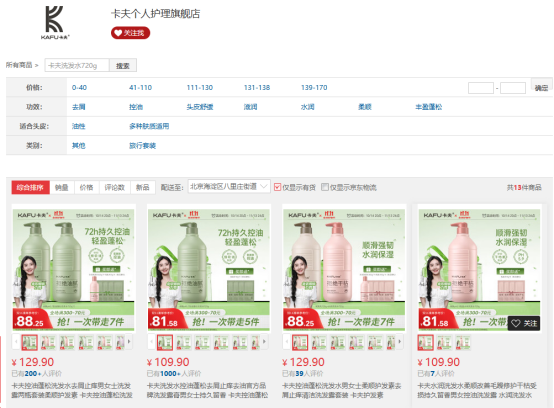Filter by price range 41-110
The image size is (554, 408).
point(140,88)
